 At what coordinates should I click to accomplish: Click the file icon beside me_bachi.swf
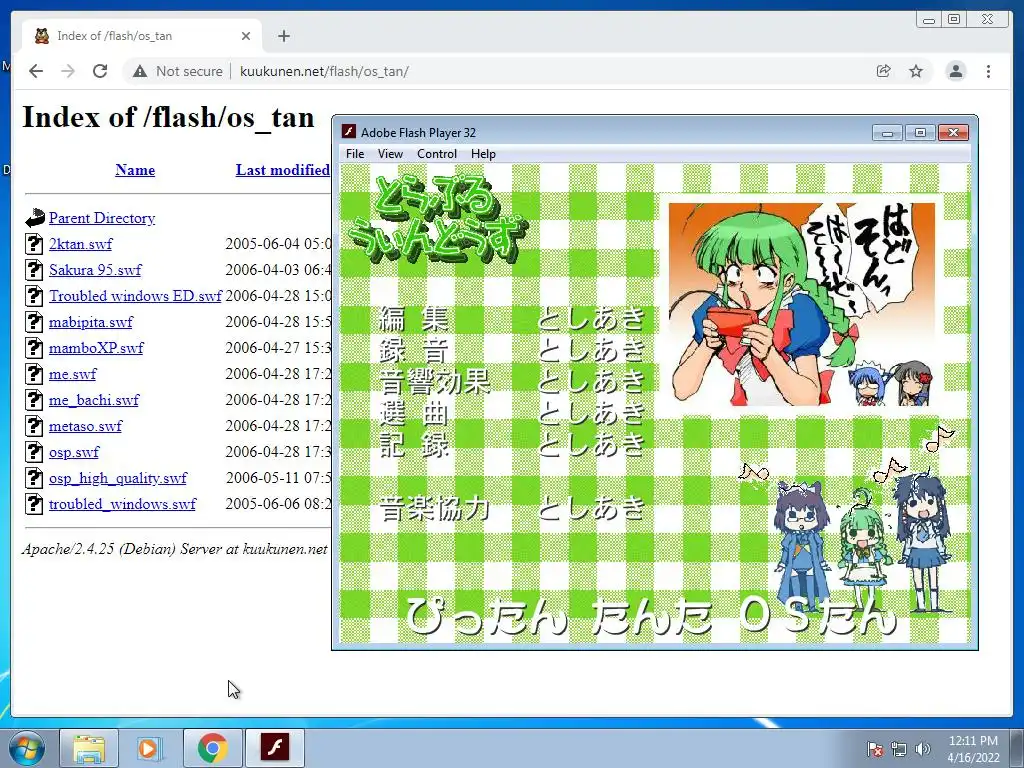tap(35, 400)
